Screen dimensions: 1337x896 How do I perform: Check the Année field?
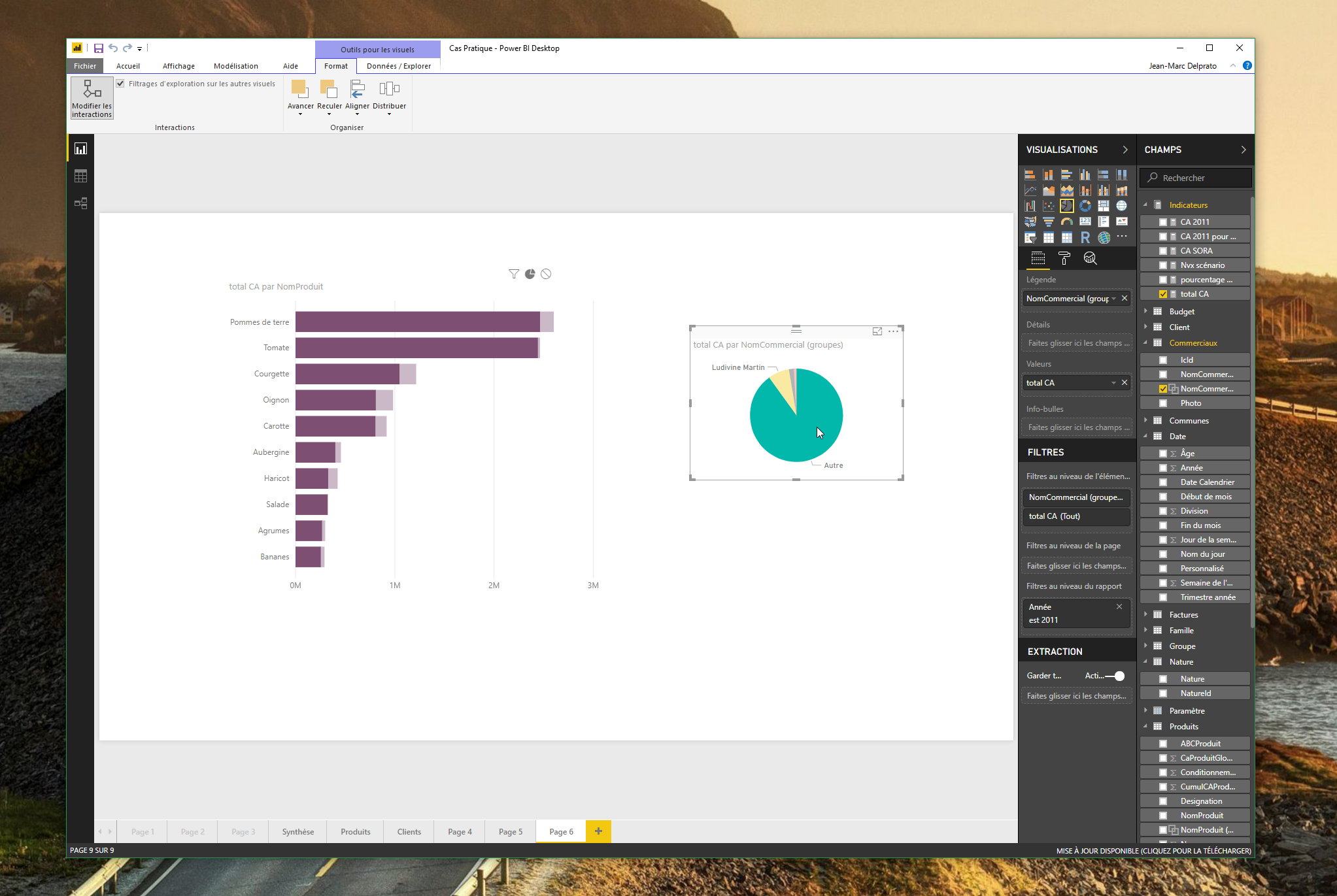1163,468
